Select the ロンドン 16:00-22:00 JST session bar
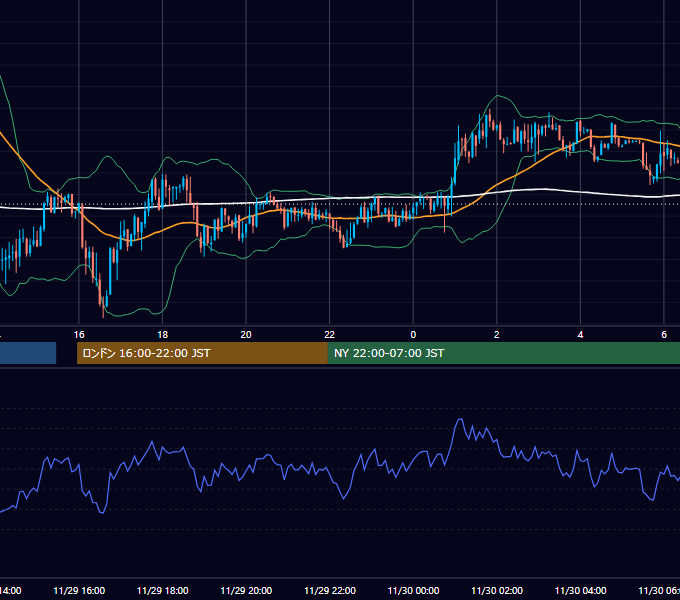This screenshot has width=680, height=600. point(202,353)
